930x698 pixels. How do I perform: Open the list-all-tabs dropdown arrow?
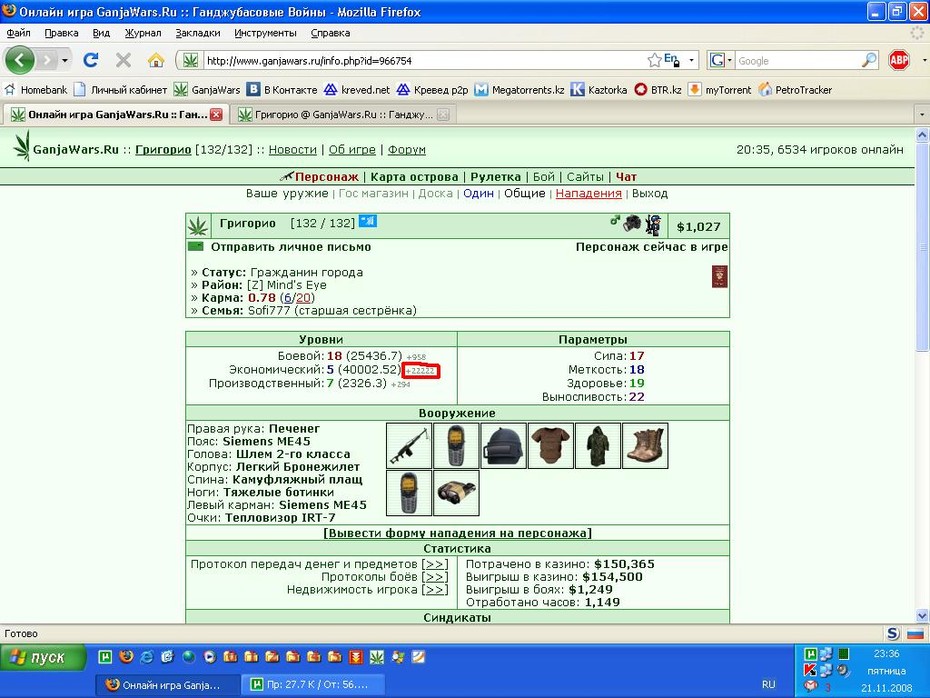922,114
